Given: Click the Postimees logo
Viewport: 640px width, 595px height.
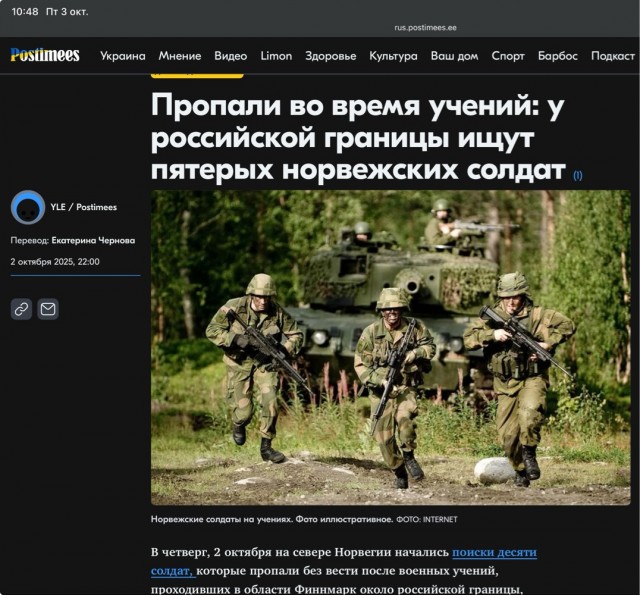Looking at the screenshot, I should [45, 55].
